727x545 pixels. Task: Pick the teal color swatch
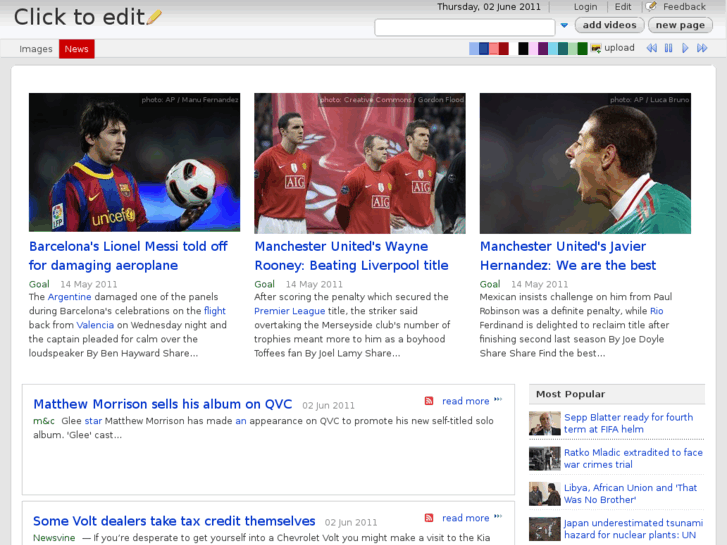pos(563,49)
